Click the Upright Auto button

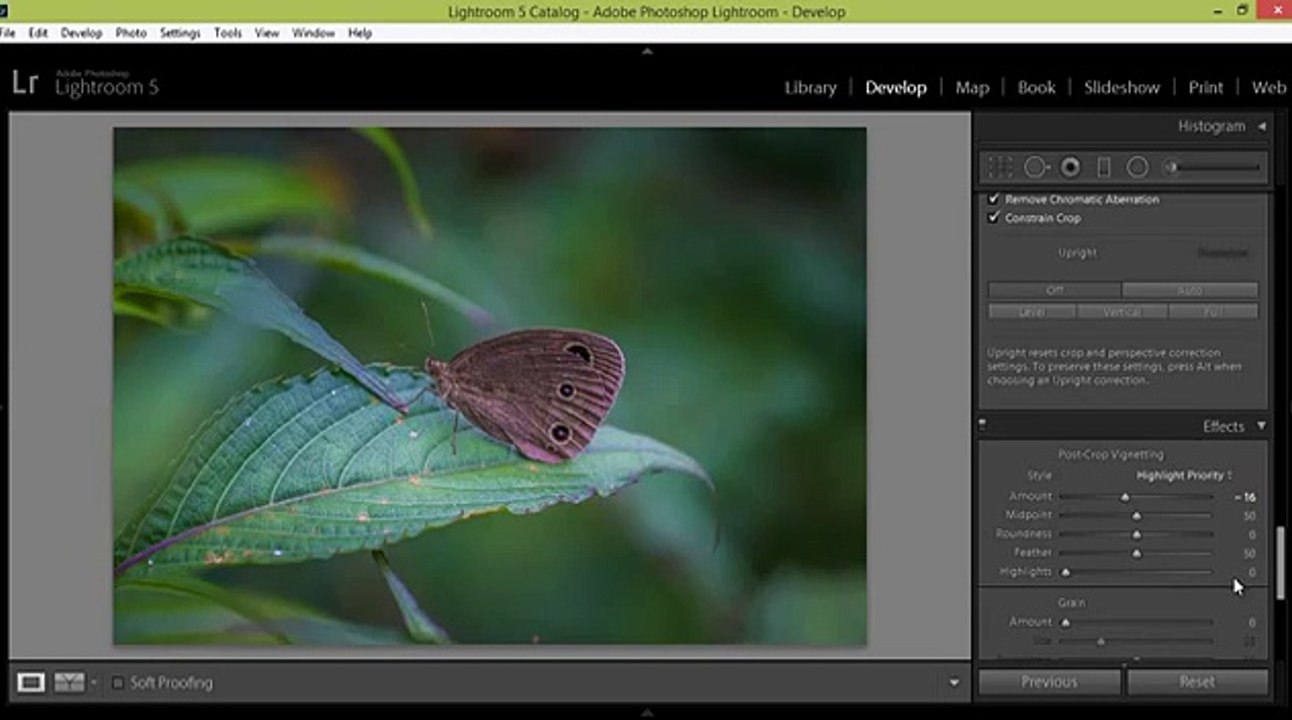tap(1190, 290)
